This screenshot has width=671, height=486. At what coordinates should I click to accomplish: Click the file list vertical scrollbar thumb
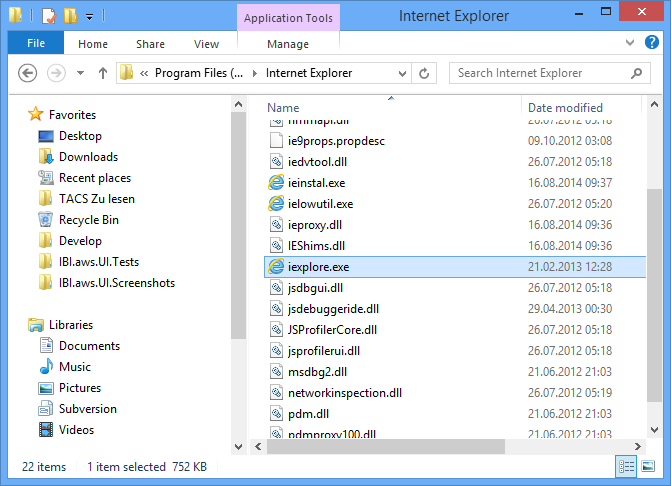654,290
